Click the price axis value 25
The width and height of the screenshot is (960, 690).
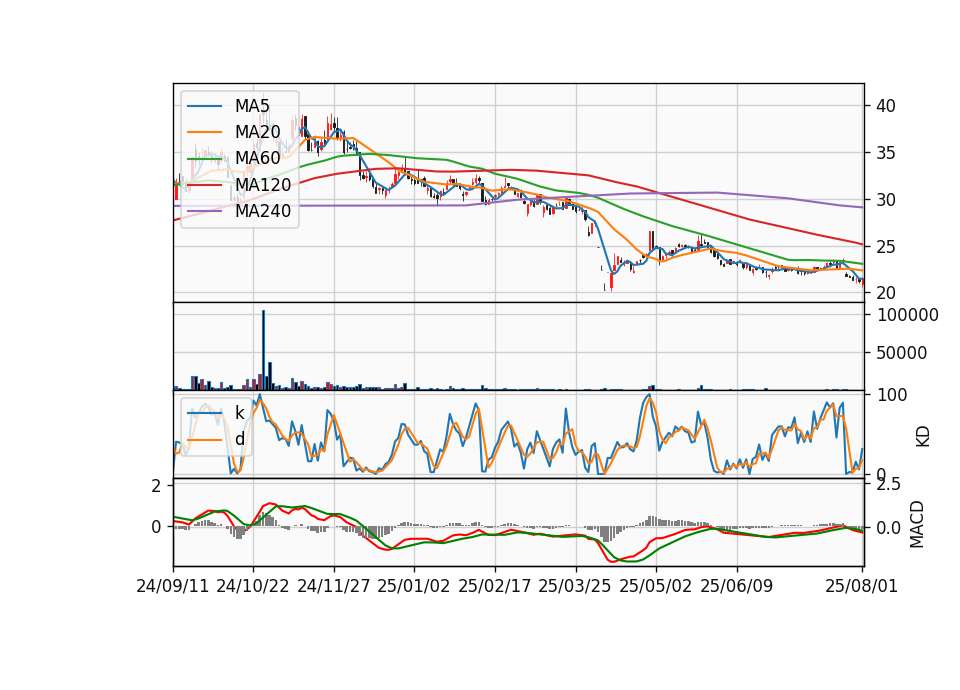pyautogui.click(x=886, y=247)
